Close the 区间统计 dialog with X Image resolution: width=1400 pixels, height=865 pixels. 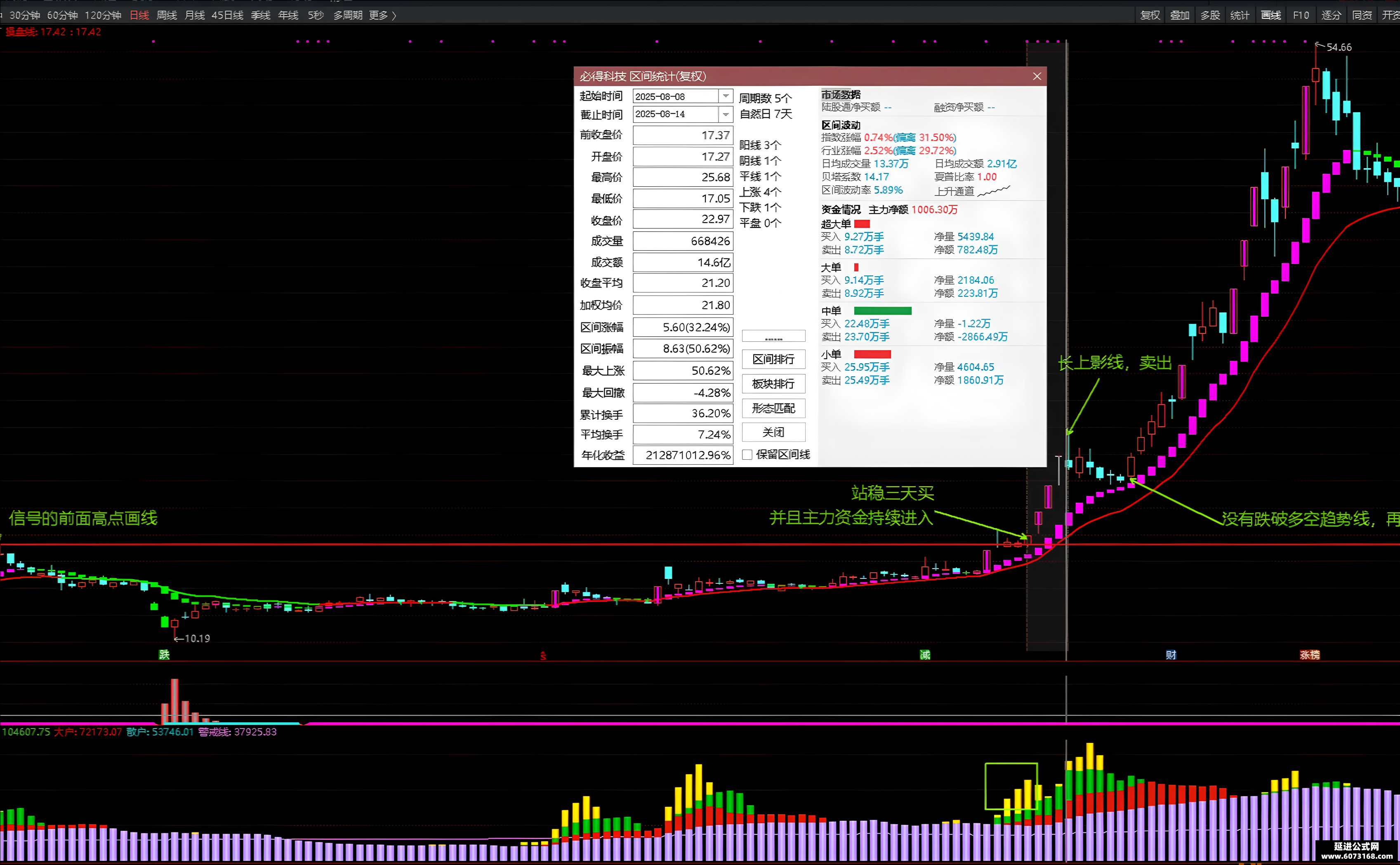click(x=1037, y=77)
